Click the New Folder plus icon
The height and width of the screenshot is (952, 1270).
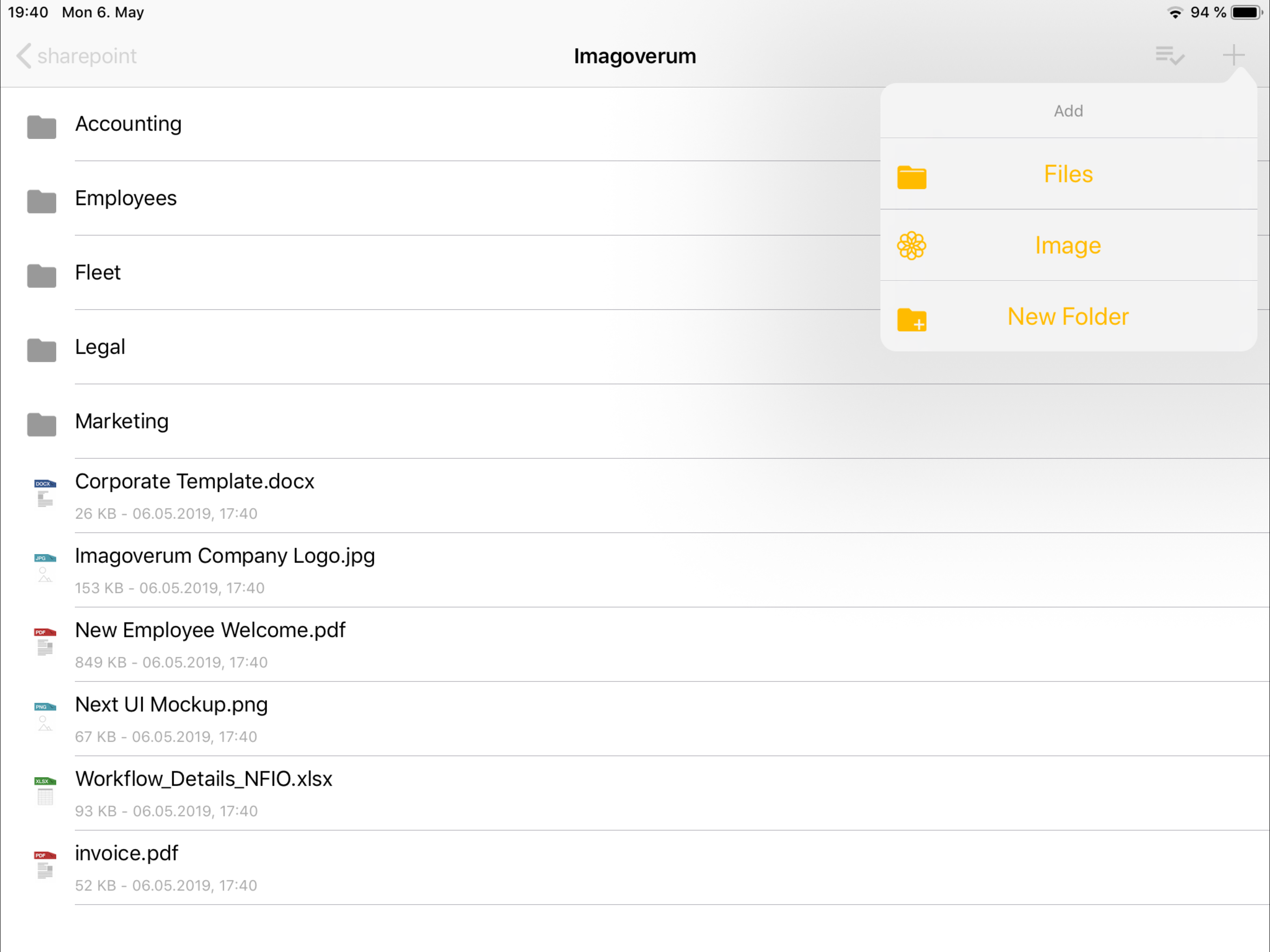click(x=912, y=319)
